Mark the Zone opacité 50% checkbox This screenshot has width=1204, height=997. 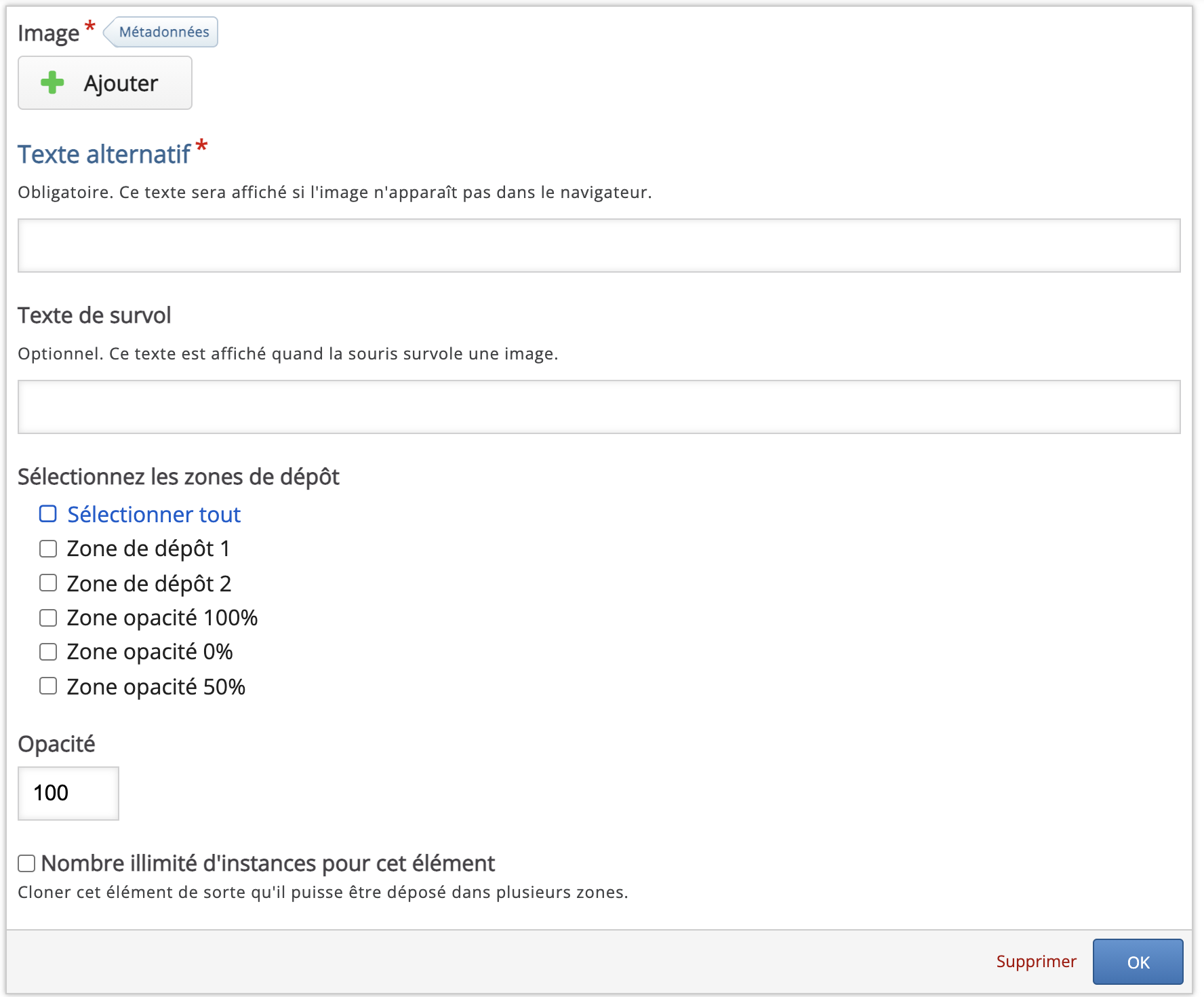pos(48,686)
